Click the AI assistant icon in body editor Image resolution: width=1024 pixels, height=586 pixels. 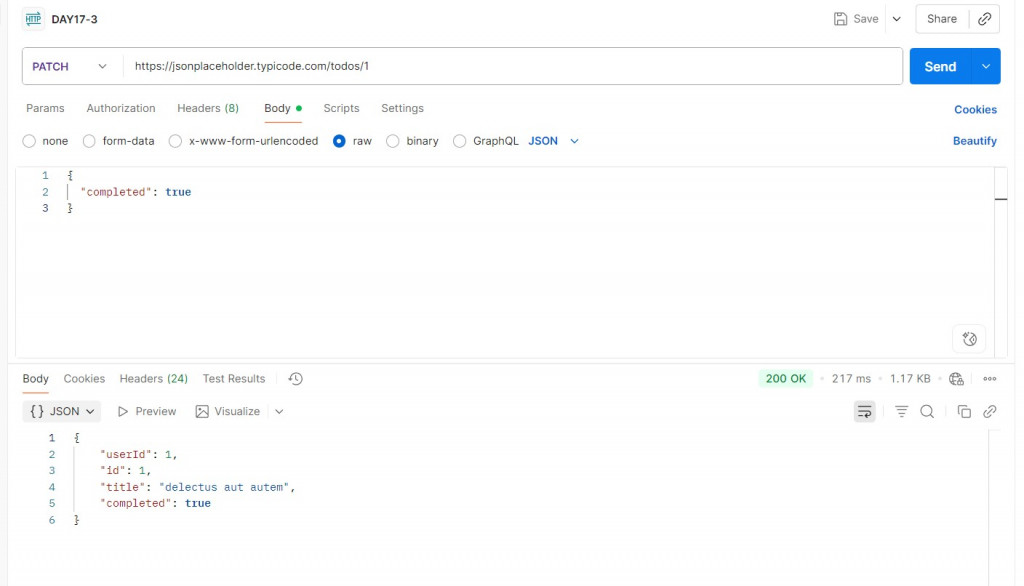(970, 339)
